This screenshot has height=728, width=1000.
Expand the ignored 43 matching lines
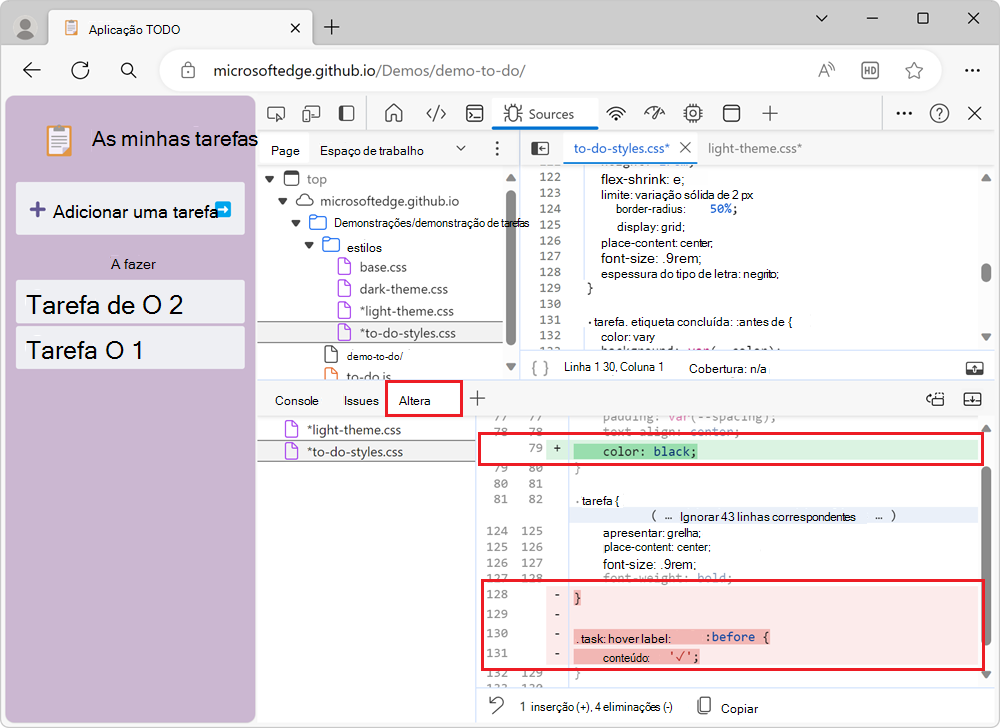(x=767, y=517)
